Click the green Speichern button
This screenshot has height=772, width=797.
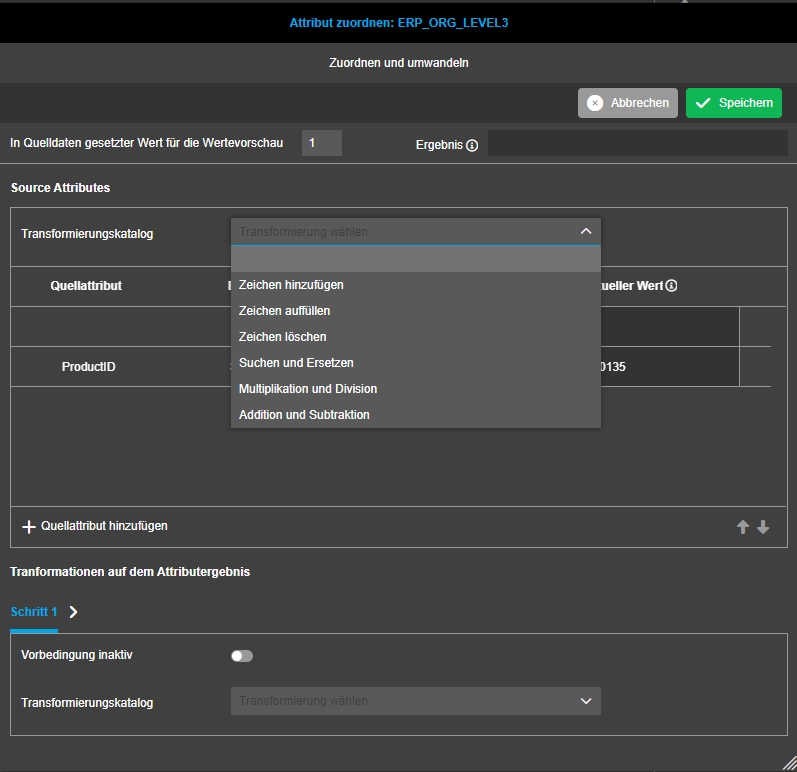click(x=733, y=103)
